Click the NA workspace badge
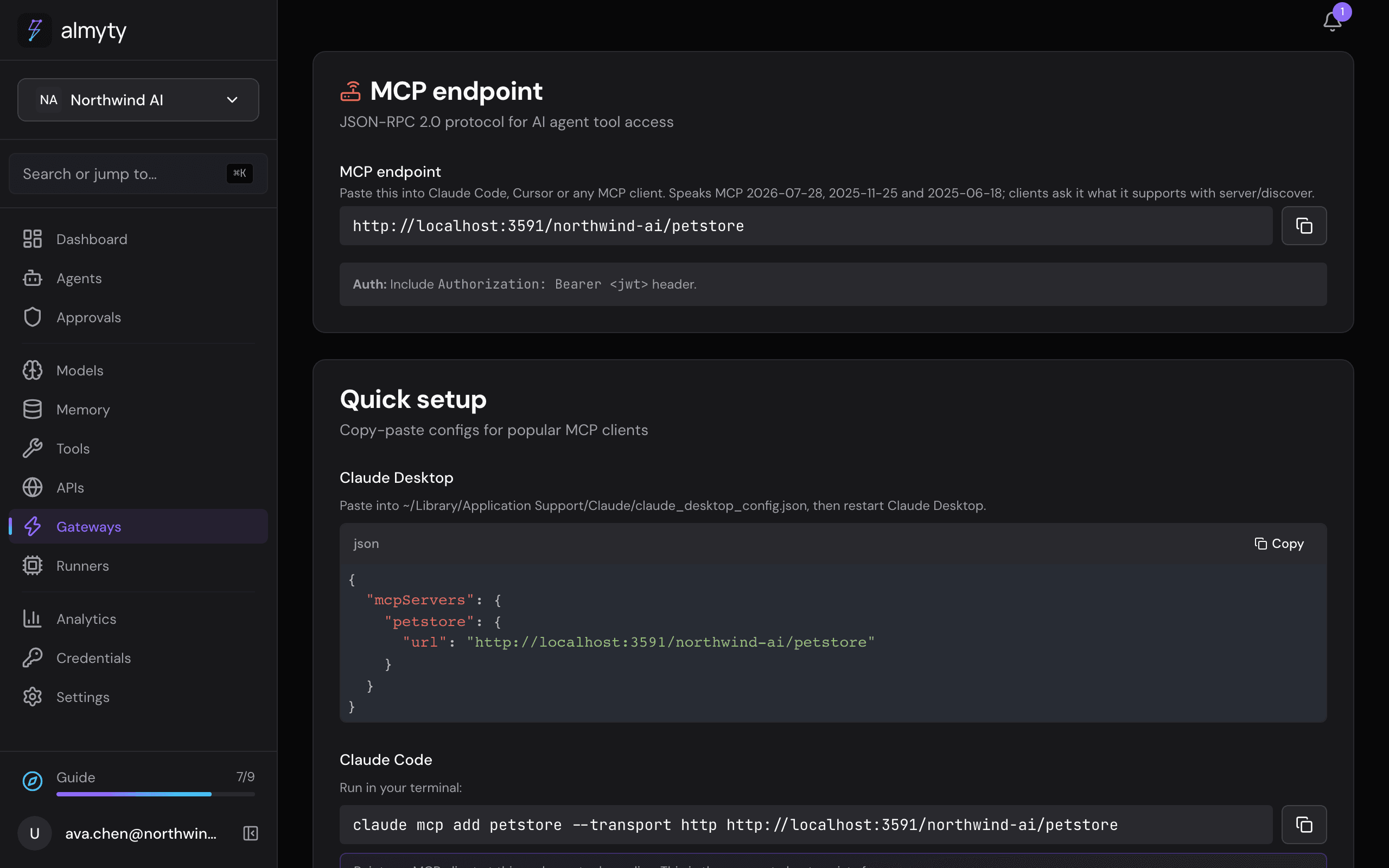This screenshot has width=1389, height=868. (48, 100)
